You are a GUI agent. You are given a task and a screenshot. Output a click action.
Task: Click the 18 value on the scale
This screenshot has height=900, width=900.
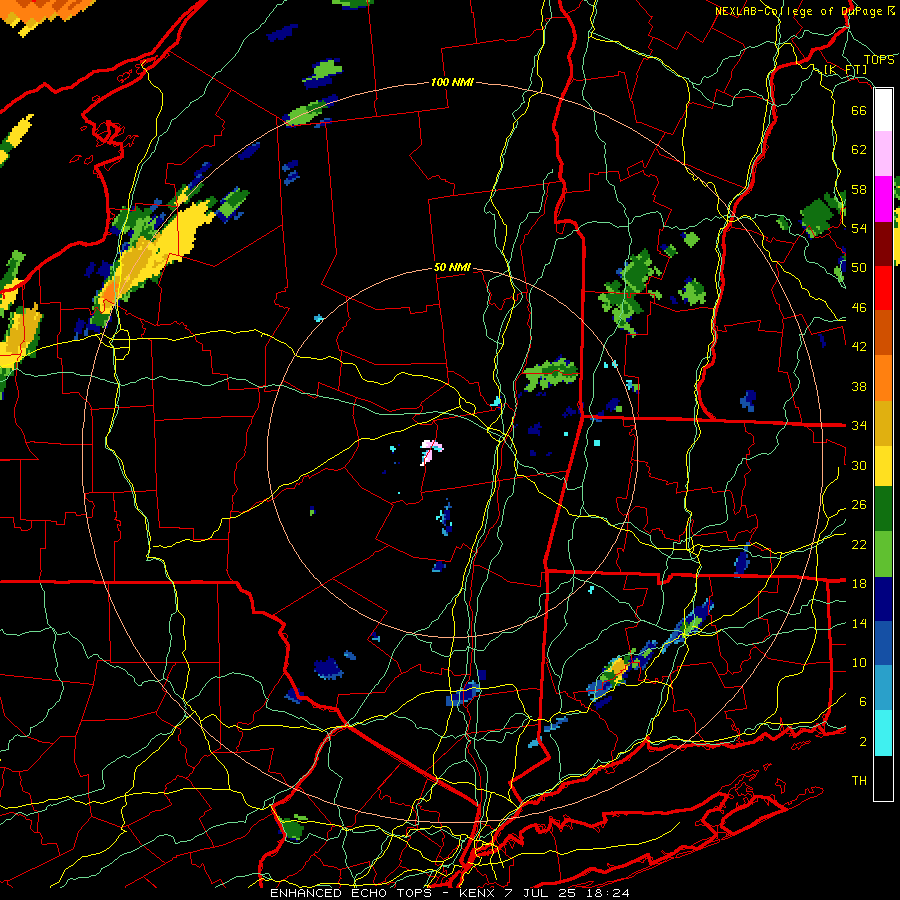pyautogui.click(x=859, y=584)
